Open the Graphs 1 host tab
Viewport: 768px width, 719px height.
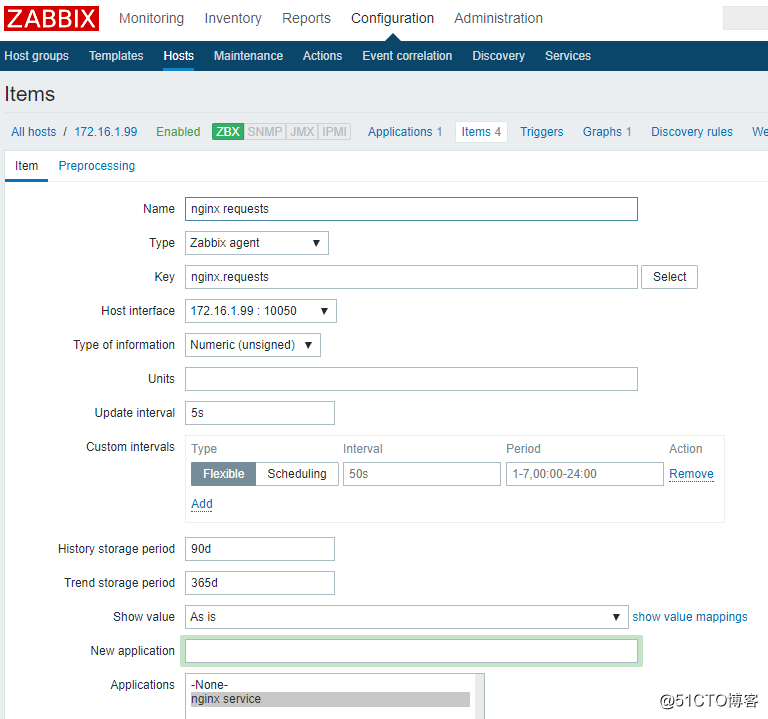pos(607,132)
